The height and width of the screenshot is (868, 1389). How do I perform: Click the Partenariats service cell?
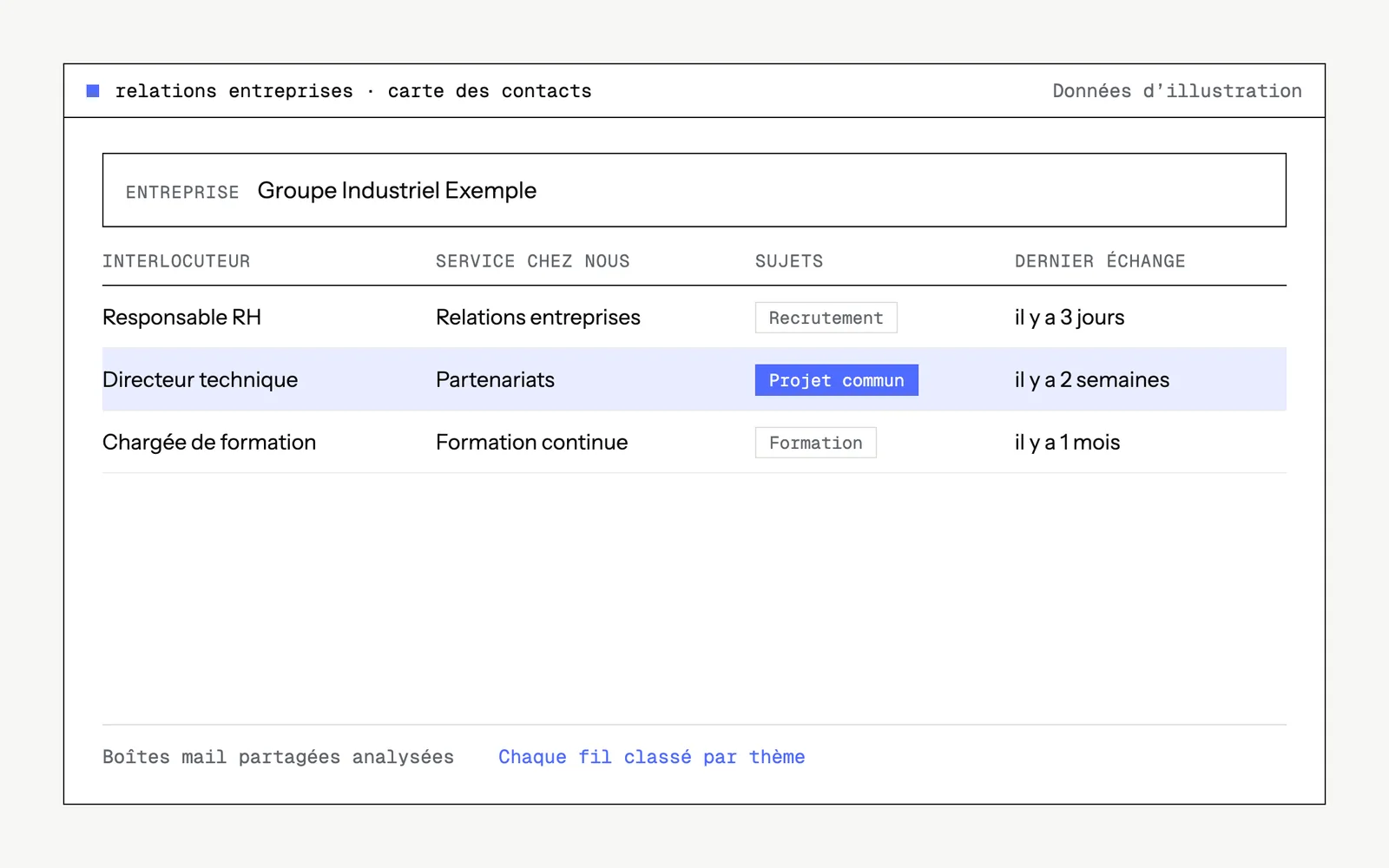point(495,379)
